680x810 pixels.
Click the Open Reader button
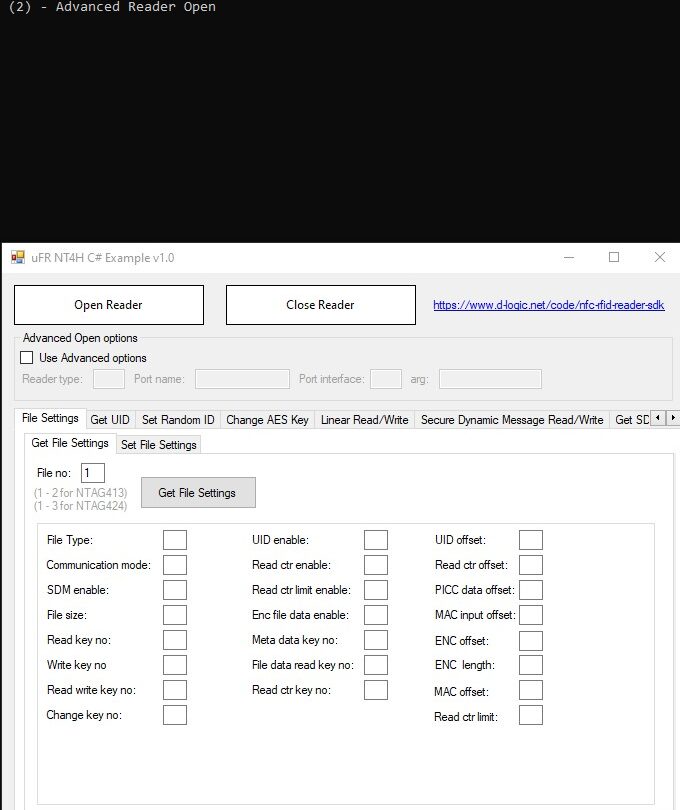click(x=109, y=305)
